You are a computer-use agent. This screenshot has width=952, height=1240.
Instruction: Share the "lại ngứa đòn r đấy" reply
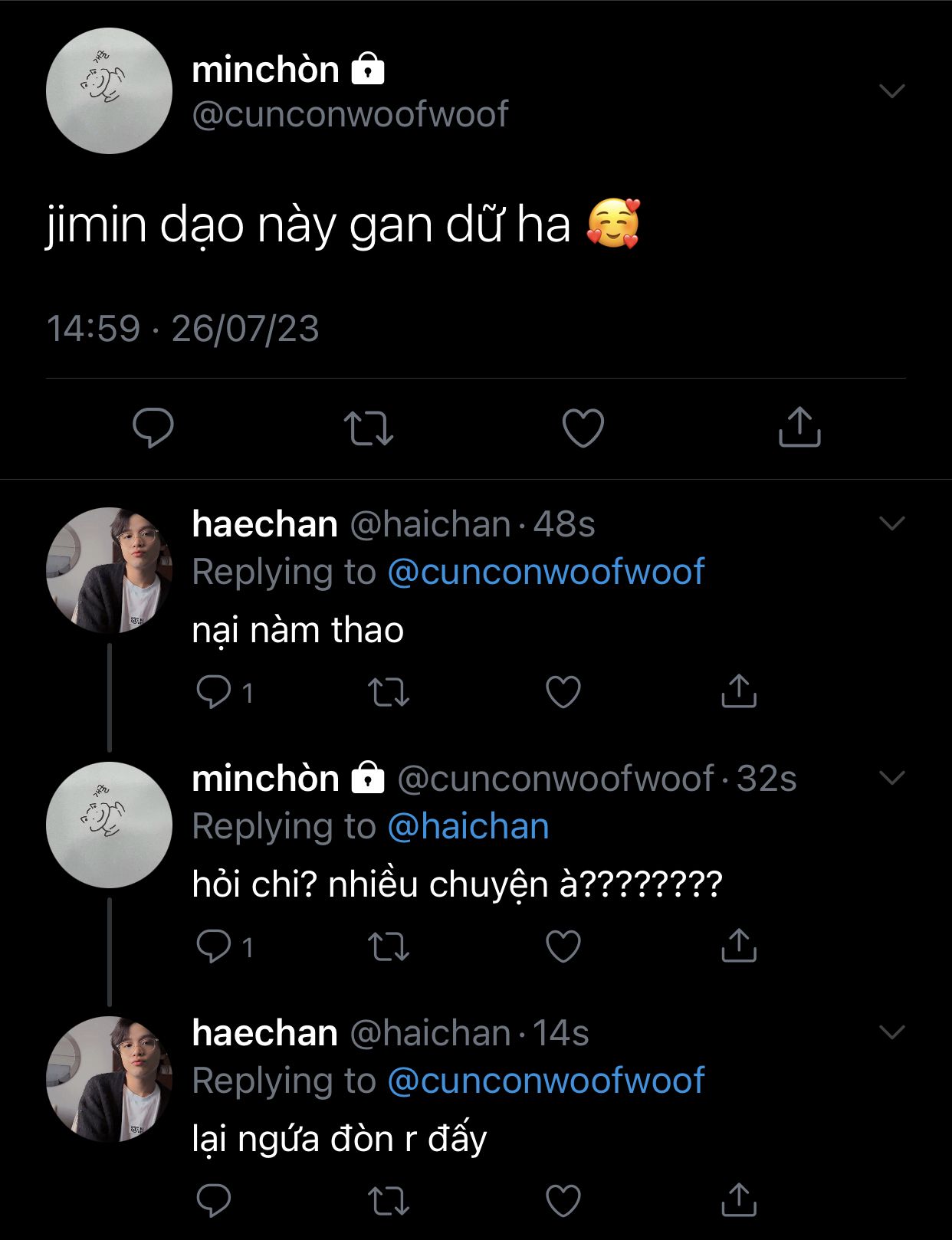click(739, 1200)
